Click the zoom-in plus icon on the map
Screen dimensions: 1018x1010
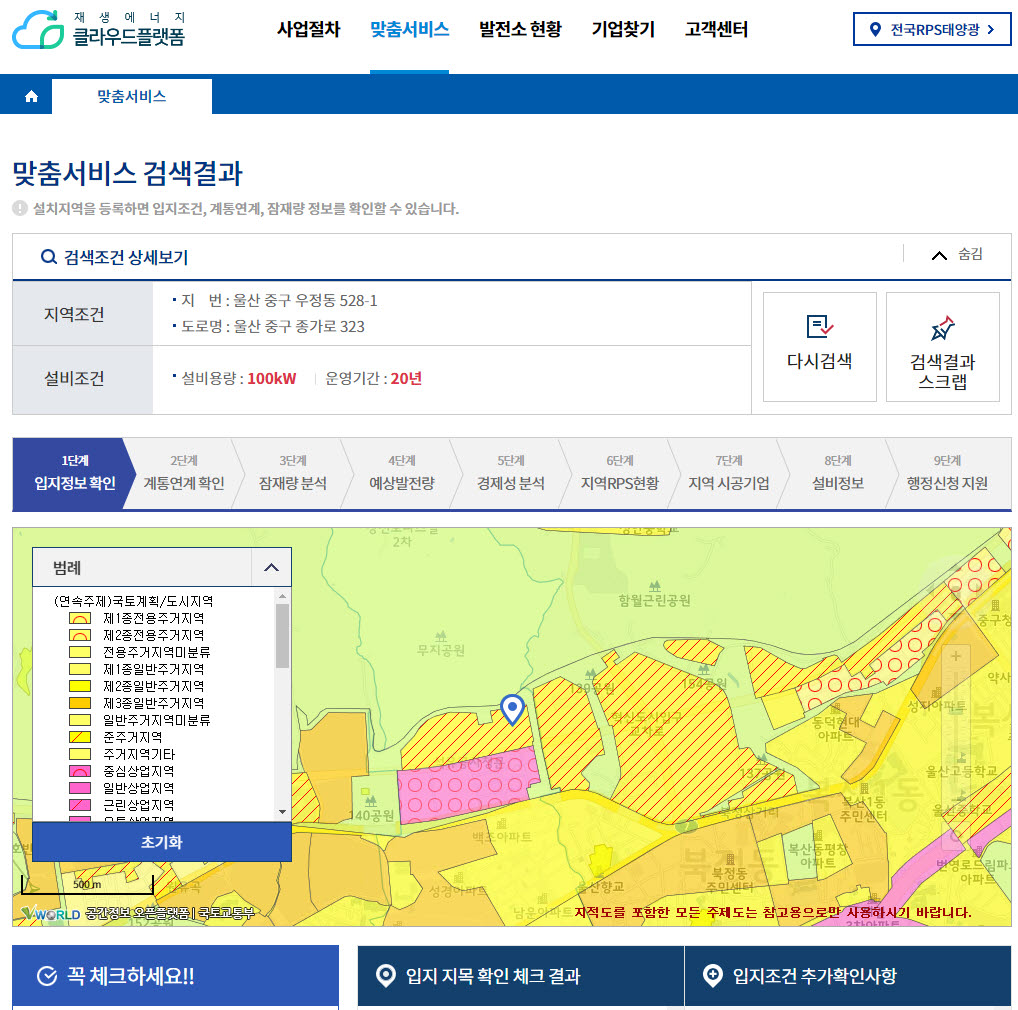tap(956, 658)
